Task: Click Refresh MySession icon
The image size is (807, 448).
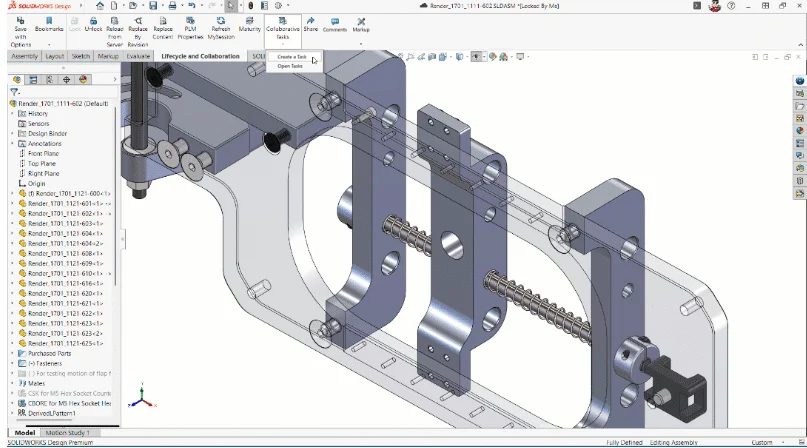Action: click(220, 21)
